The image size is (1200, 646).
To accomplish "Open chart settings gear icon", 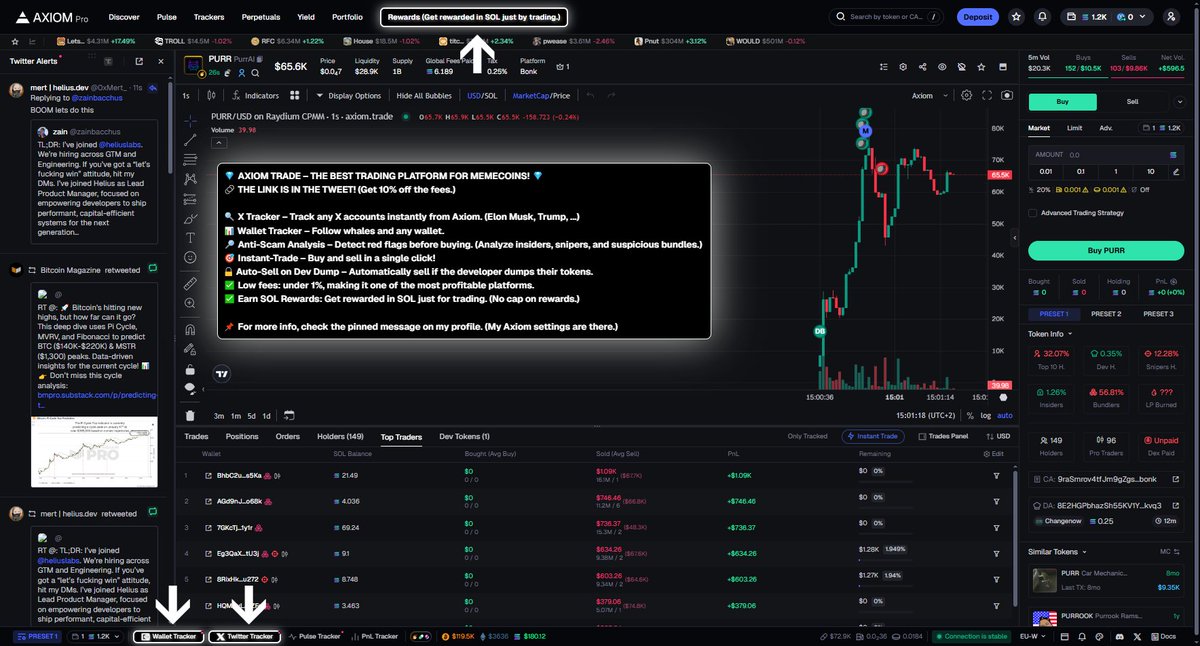I will (966, 96).
